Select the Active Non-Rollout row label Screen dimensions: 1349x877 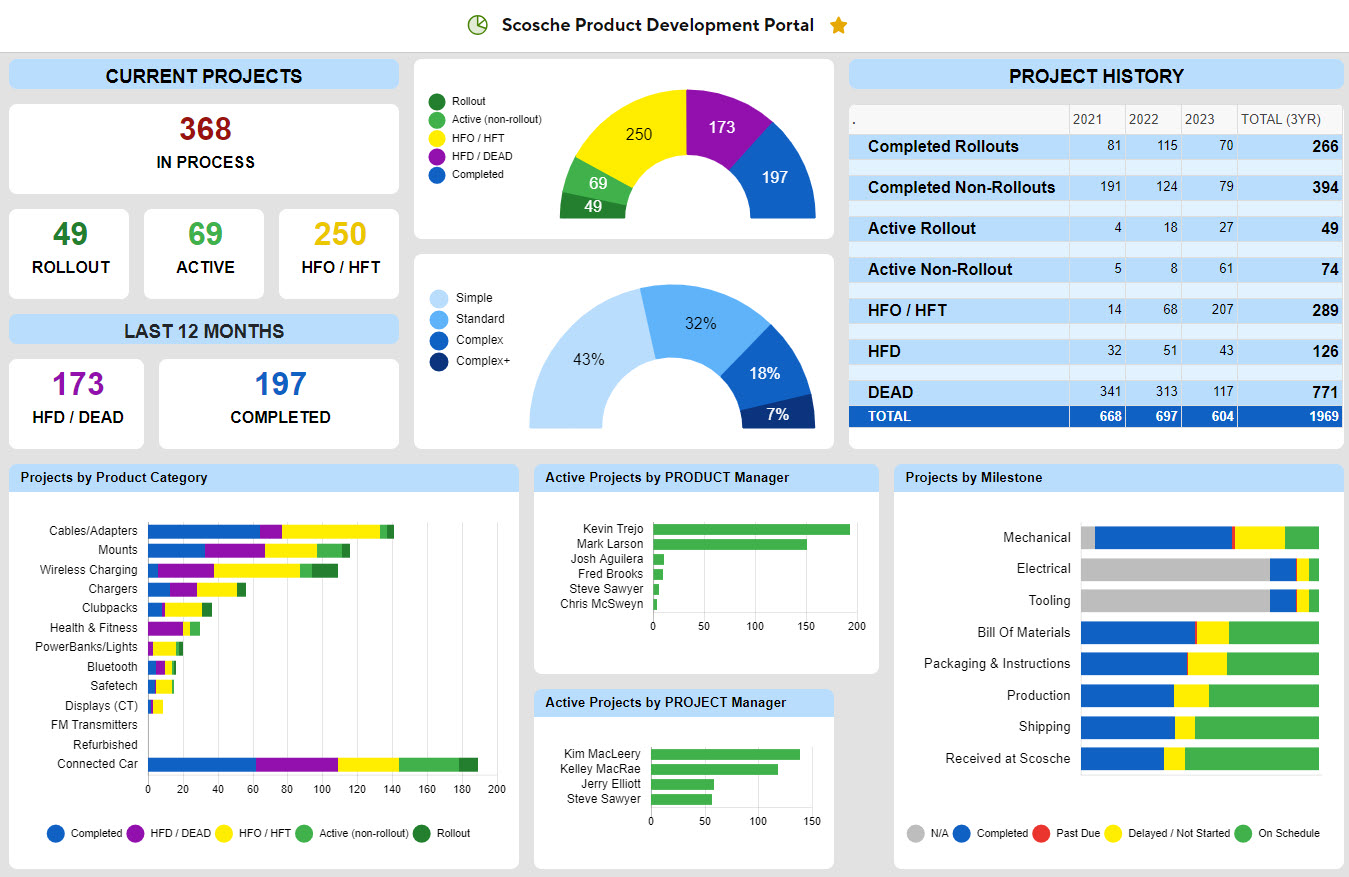coord(940,269)
